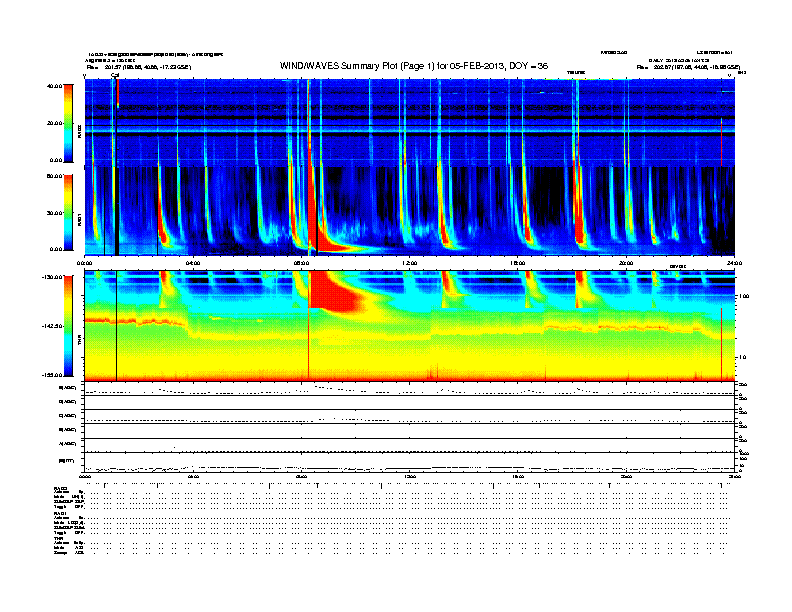The image size is (792, 612).
Task: Click the rotated RAD2 axis label
Action: pos(79,132)
